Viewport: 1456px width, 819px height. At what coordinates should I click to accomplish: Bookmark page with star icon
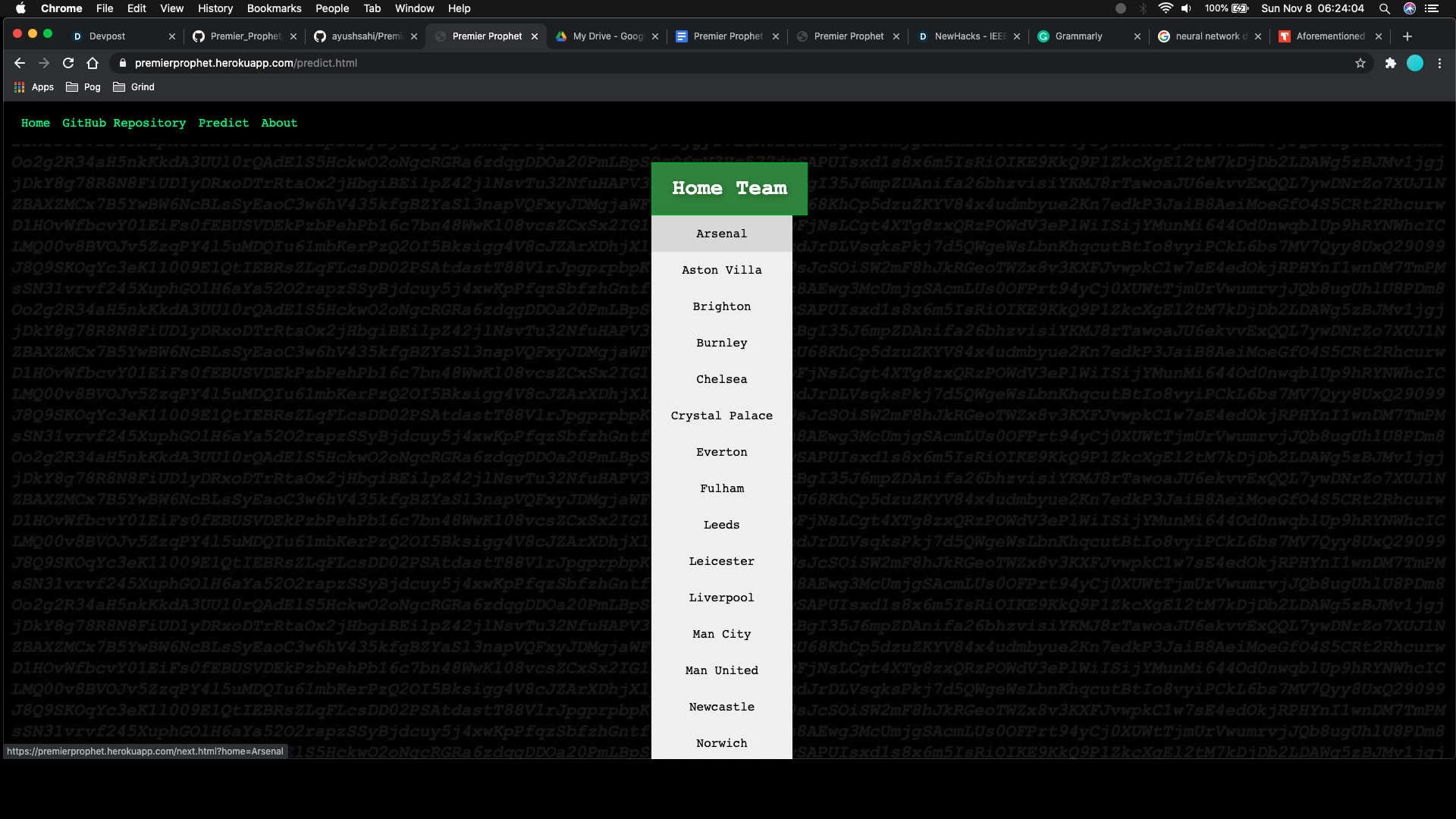(1360, 63)
